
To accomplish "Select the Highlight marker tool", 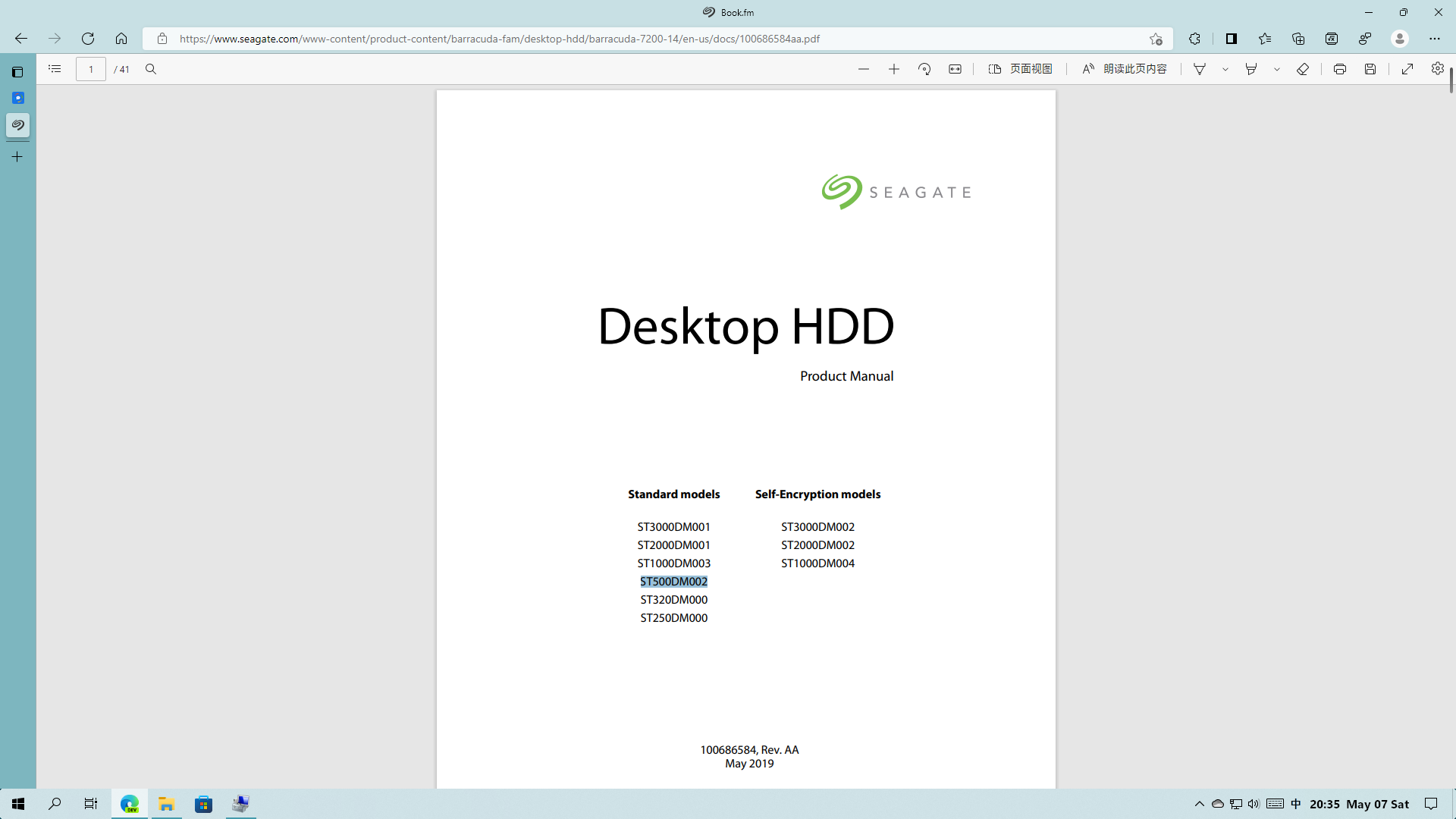I will (x=1251, y=69).
